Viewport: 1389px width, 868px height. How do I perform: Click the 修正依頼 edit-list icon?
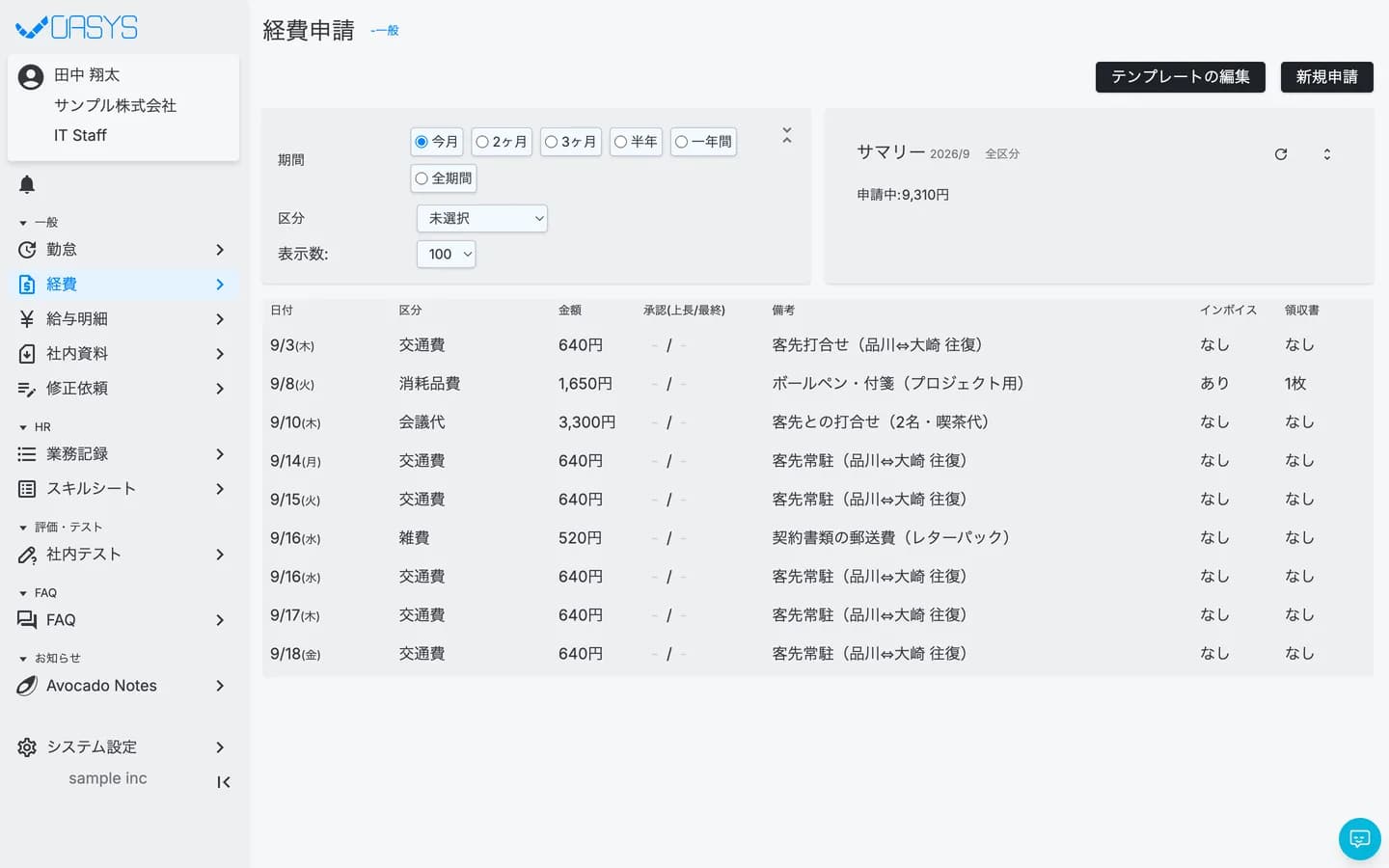coord(27,389)
